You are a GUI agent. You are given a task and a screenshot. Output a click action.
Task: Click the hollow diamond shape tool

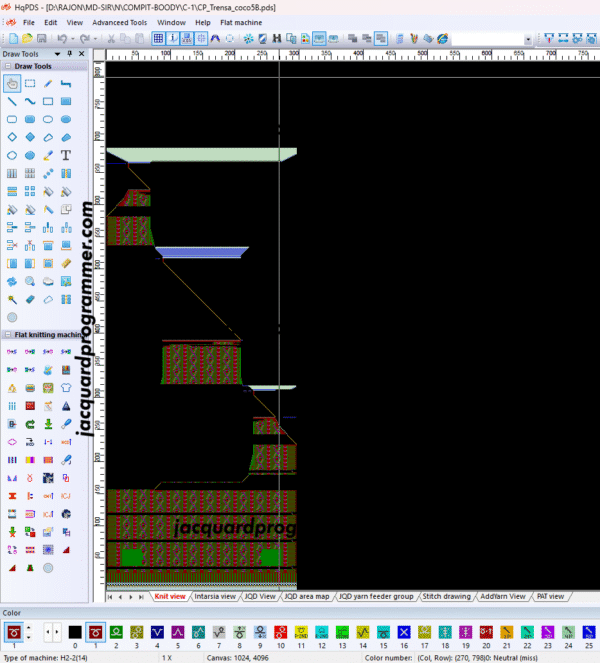pos(12,137)
